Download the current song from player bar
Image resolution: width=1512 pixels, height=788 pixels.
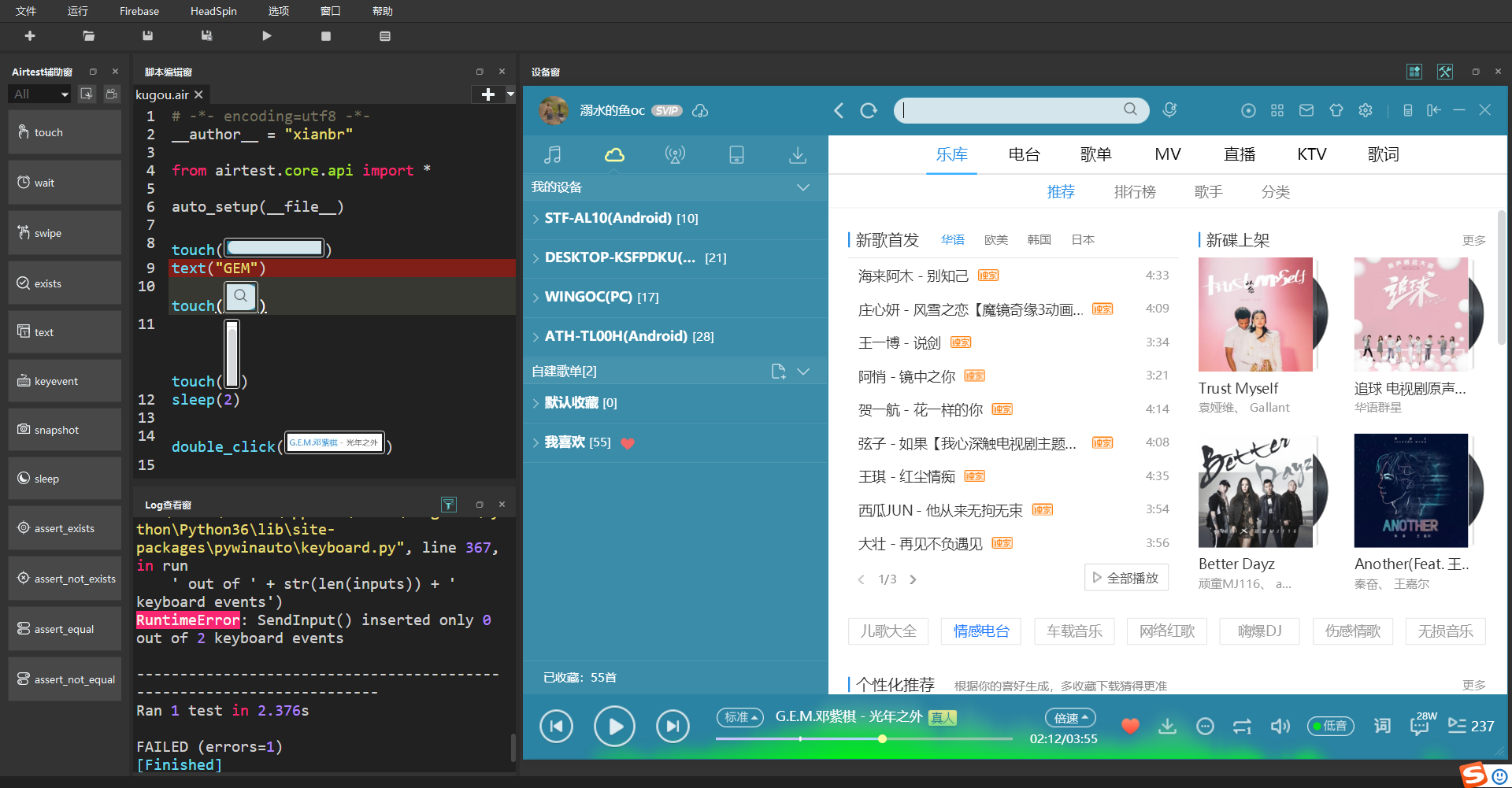click(1167, 726)
